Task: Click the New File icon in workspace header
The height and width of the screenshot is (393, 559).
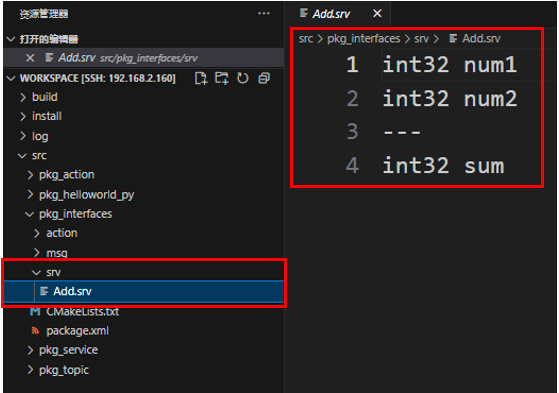Action: [201, 78]
